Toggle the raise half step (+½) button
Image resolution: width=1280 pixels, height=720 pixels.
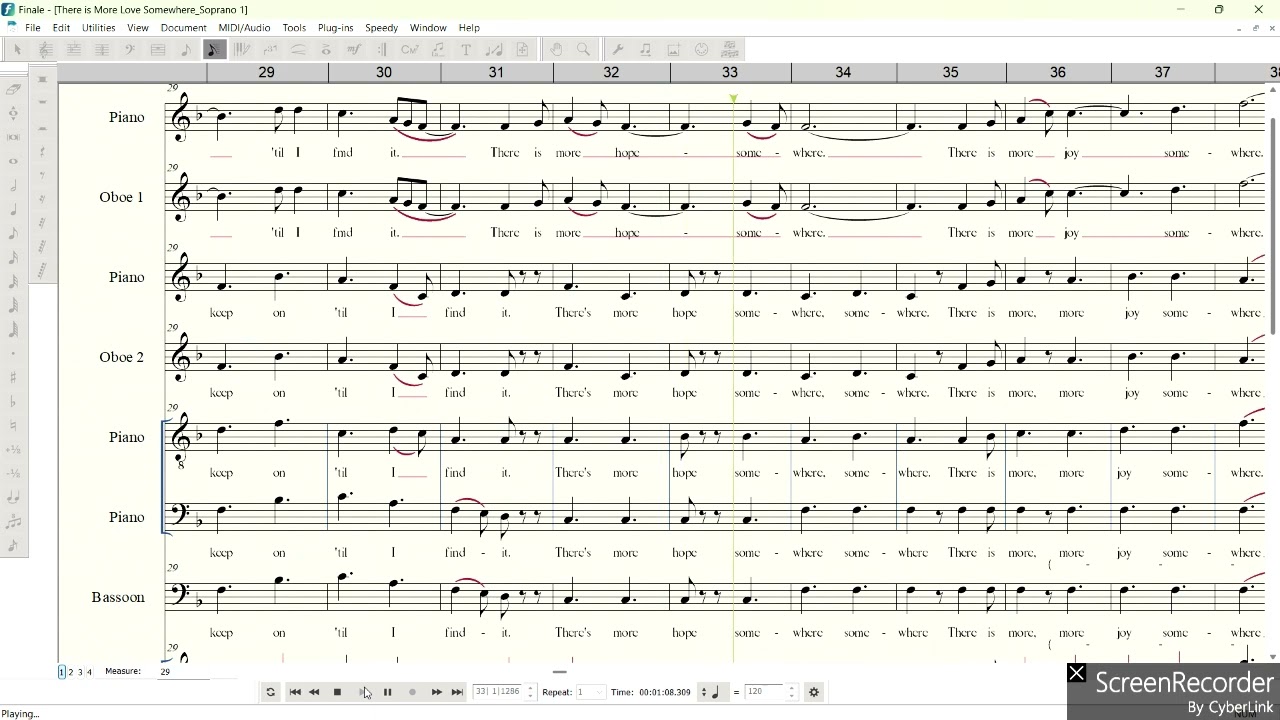[13, 449]
